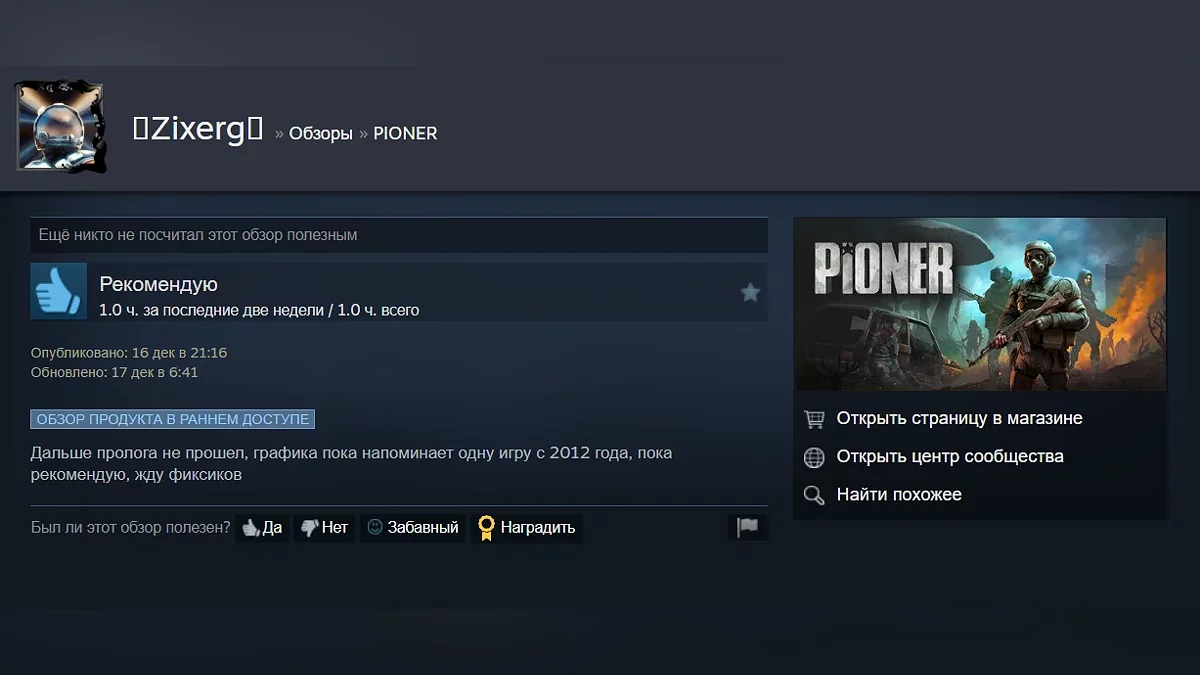Report the review using the flag icon
Viewport: 1200px width, 675px height.
pyautogui.click(x=748, y=527)
